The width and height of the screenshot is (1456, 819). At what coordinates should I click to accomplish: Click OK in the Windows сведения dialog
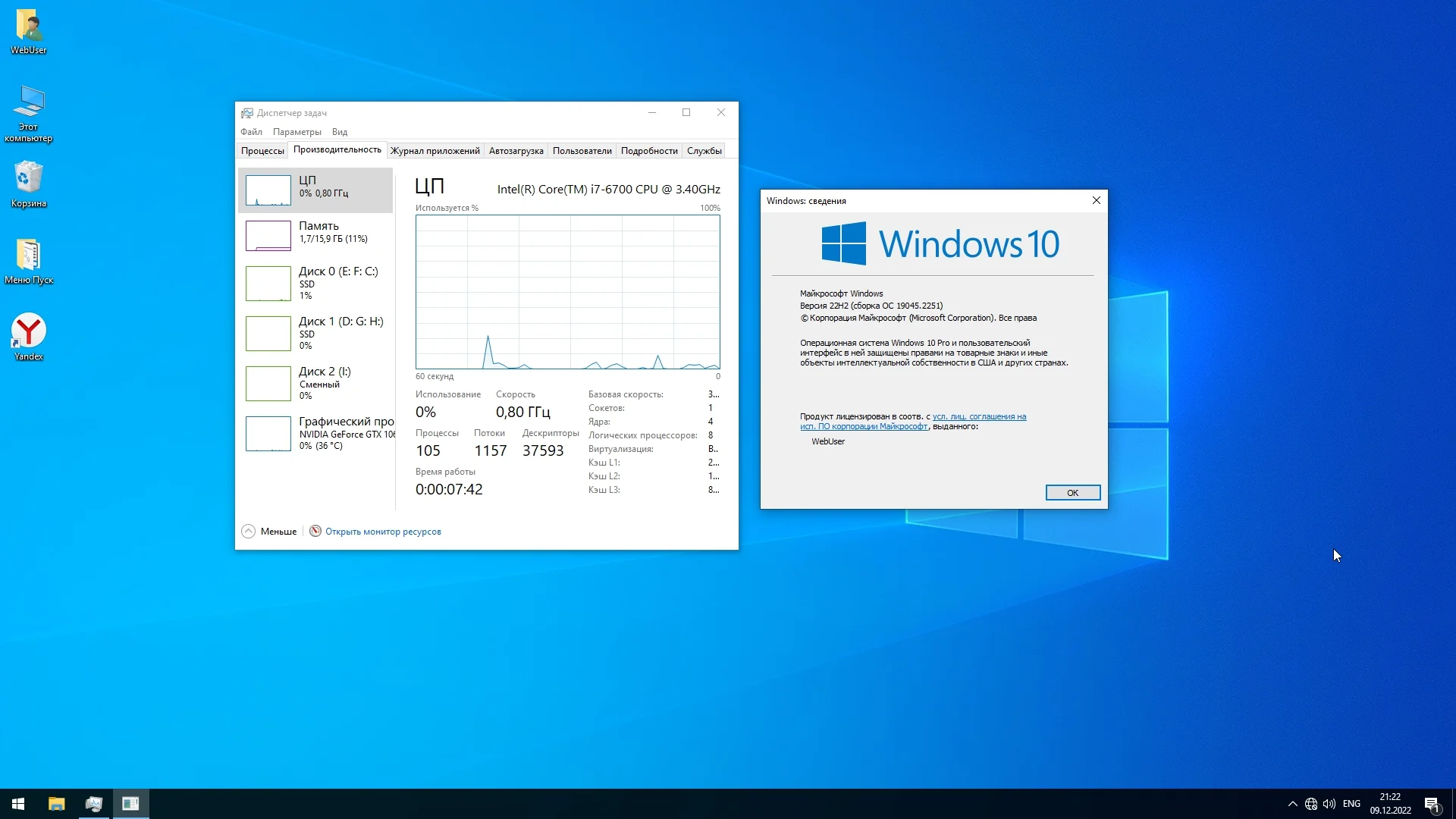click(x=1072, y=493)
